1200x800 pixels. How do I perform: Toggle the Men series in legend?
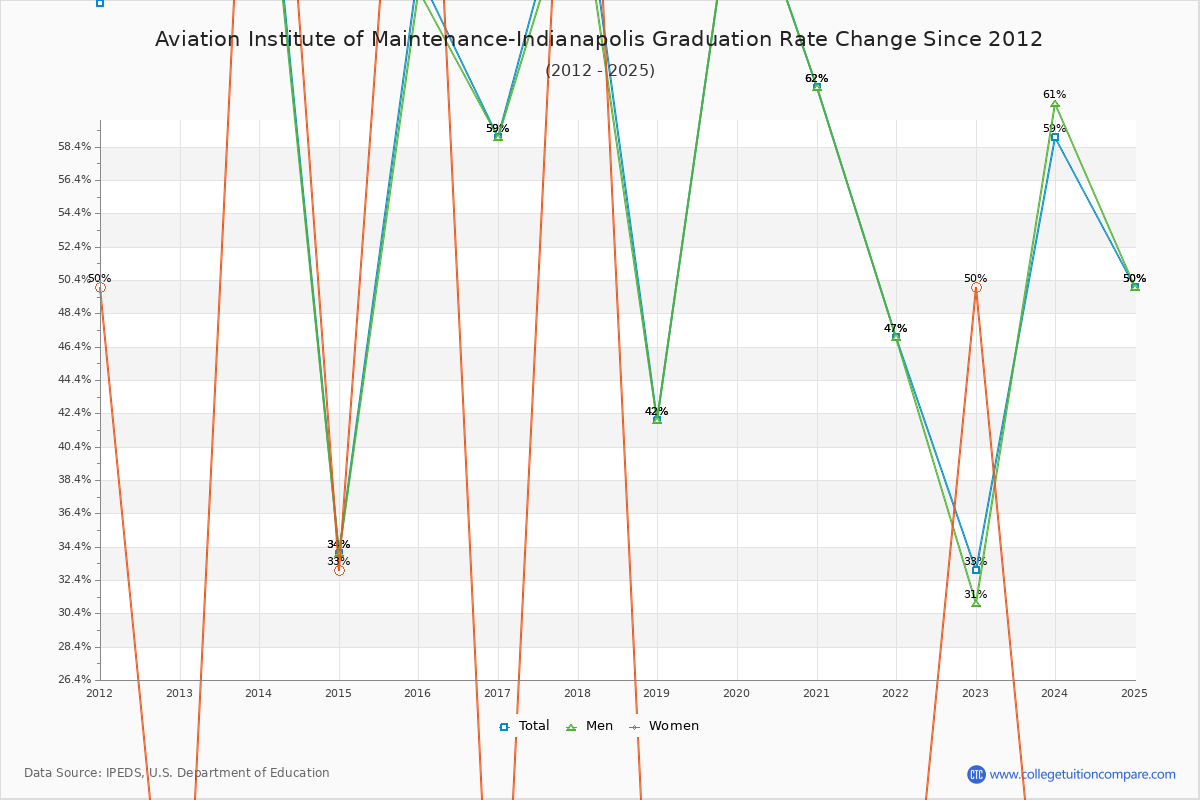click(x=589, y=726)
